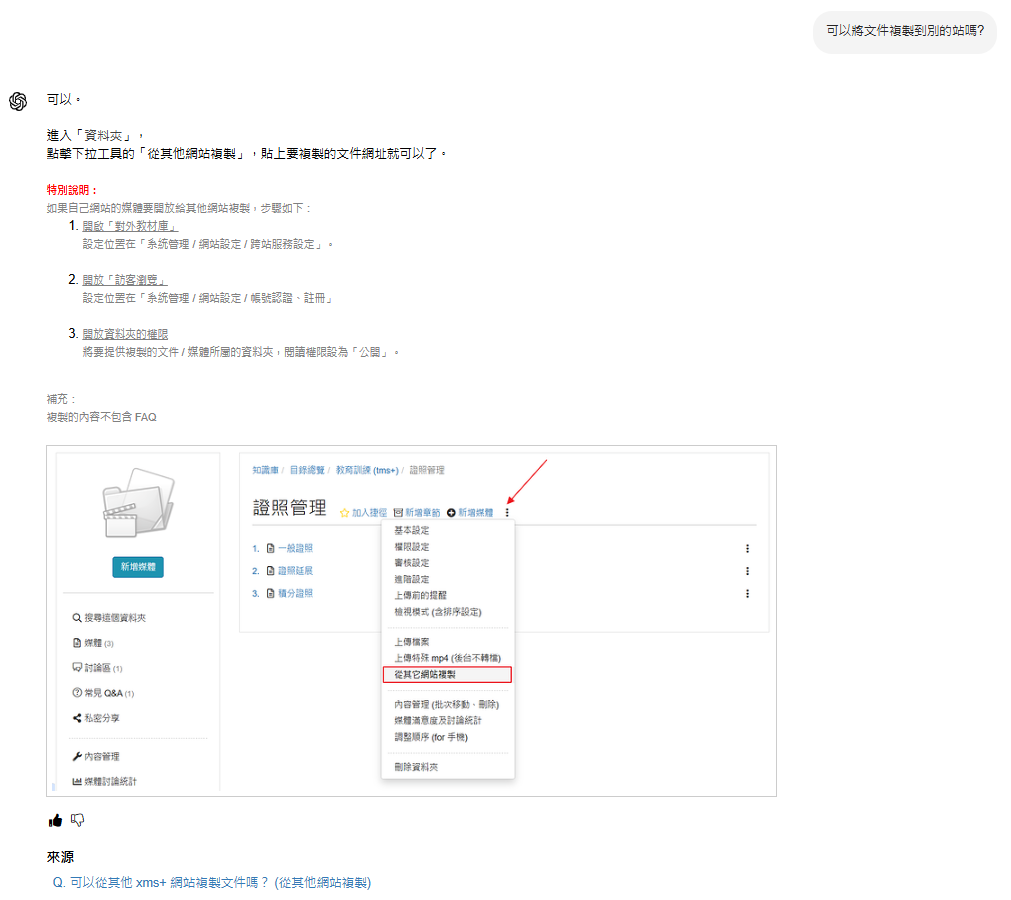The image size is (1011, 900).
Task: Choose 權限設定 from the dropdown menu
Action: click(x=412, y=547)
